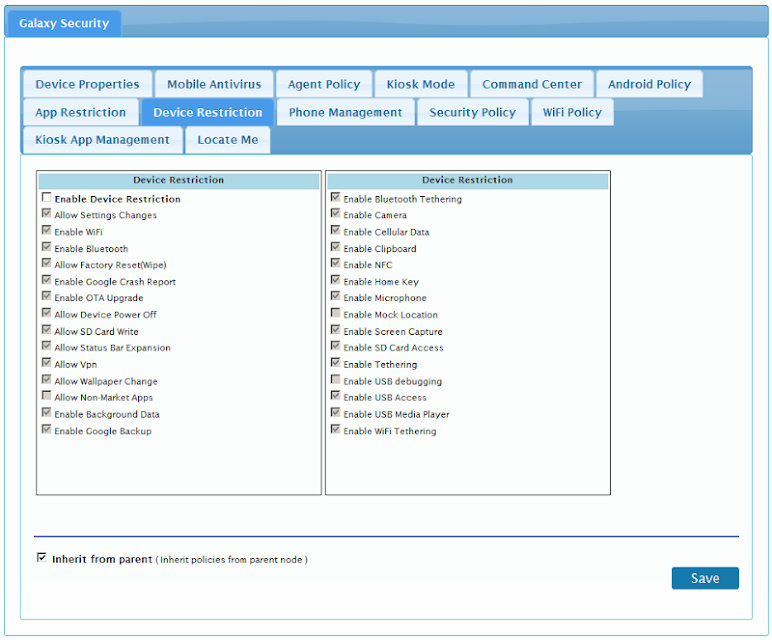Open the Locate Me tab
Viewport: 772px width, 640px height.
point(227,140)
